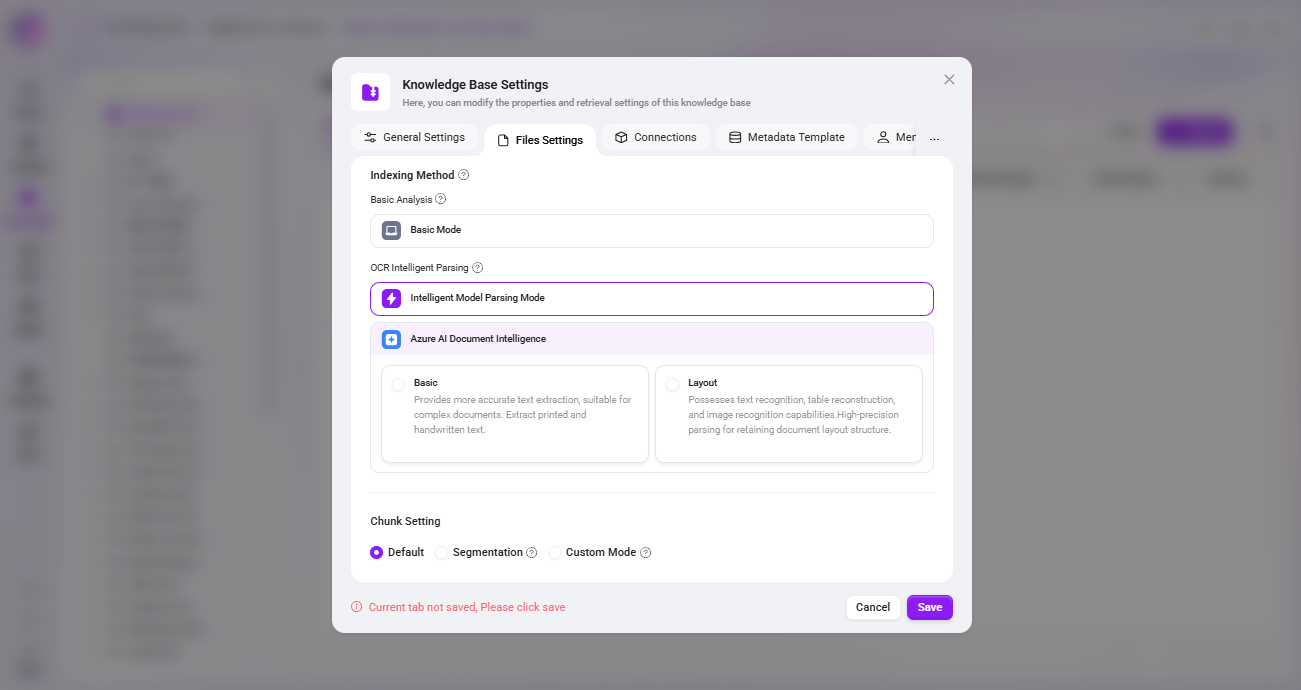This screenshot has width=1301, height=690.
Task: Select Basic Mode indexing option
Action: click(x=652, y=230)
